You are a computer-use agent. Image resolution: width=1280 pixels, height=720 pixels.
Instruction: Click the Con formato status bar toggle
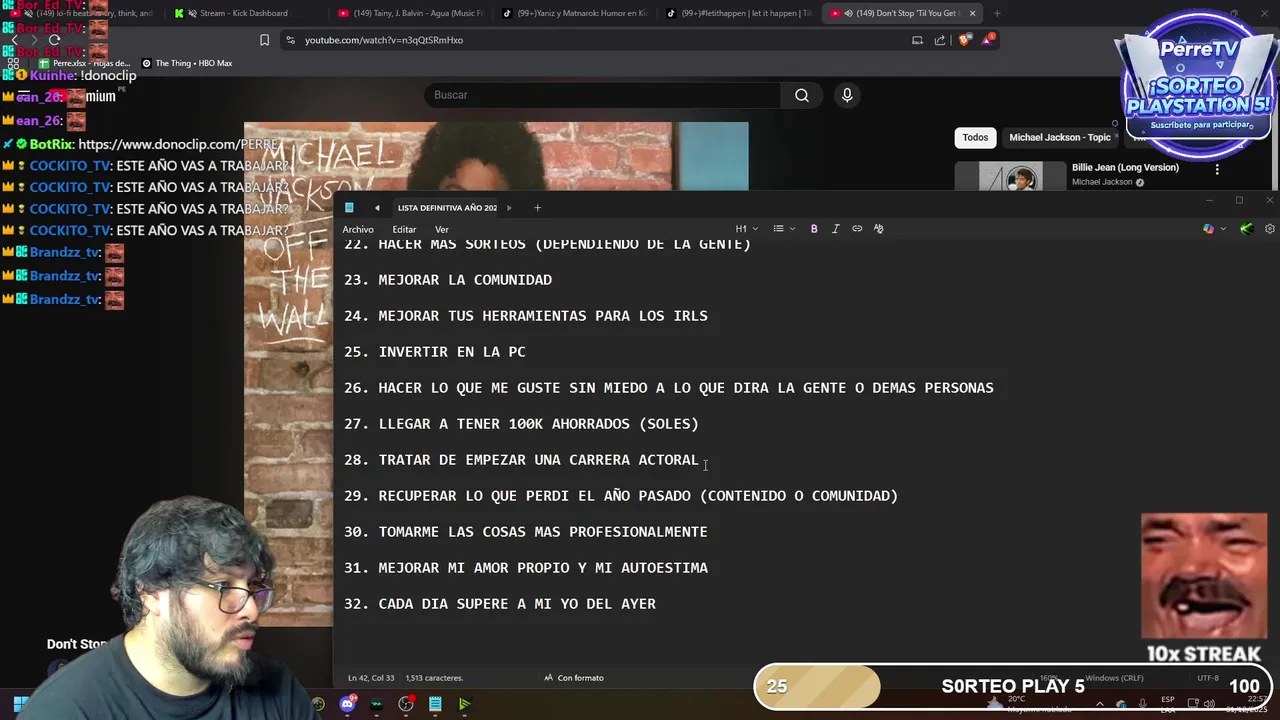574,678
